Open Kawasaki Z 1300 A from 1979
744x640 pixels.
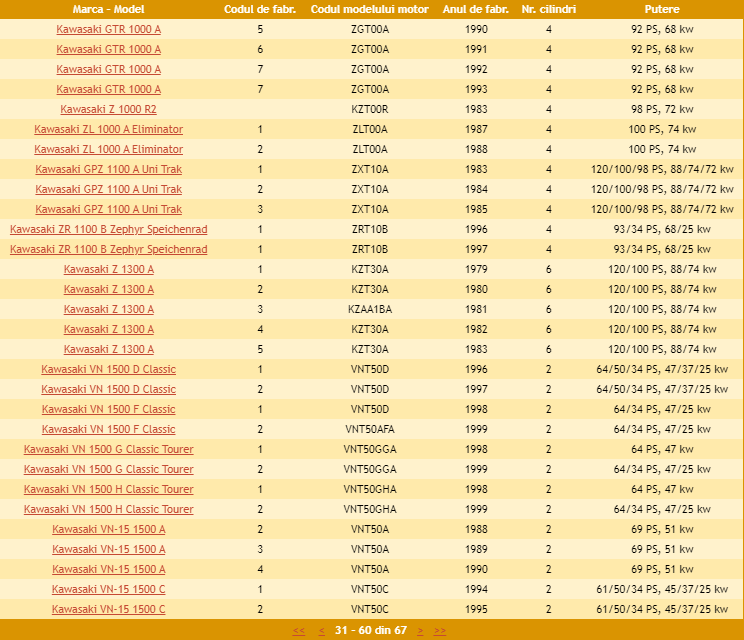[x=108, y=269]
